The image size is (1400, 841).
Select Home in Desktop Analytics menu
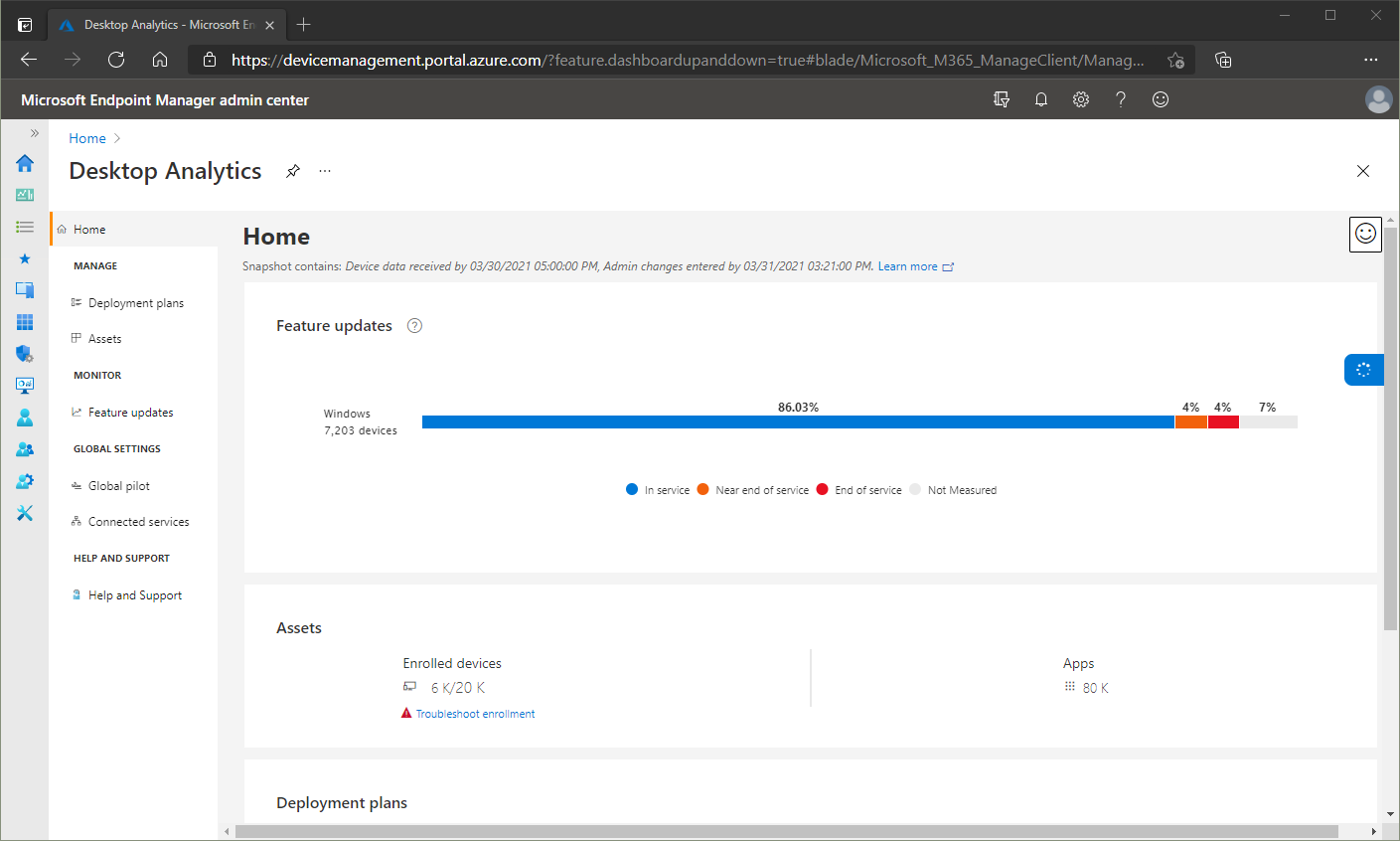tap(134, 229)
